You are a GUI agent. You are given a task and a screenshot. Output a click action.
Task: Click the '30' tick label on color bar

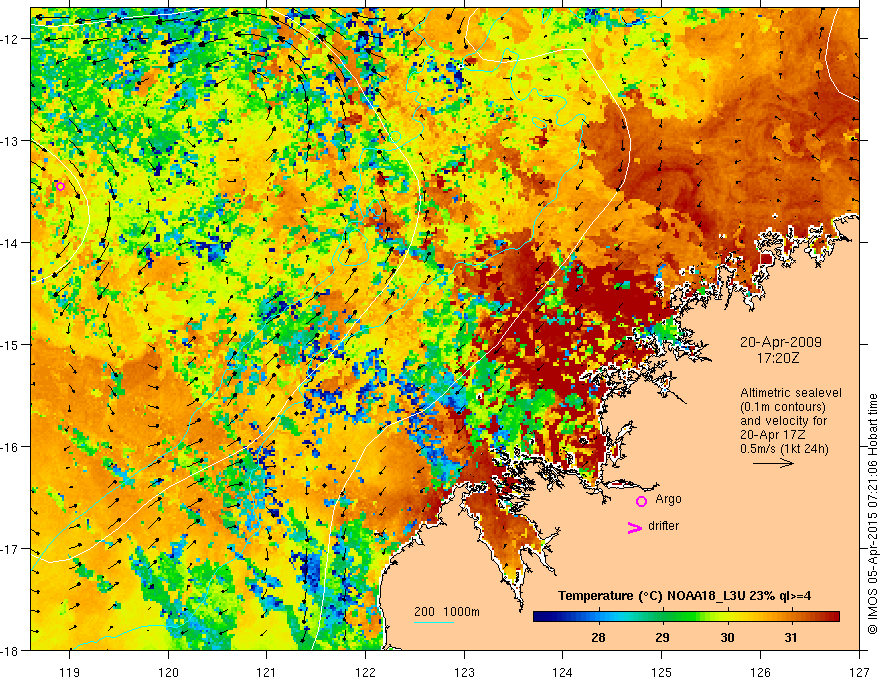727,637
